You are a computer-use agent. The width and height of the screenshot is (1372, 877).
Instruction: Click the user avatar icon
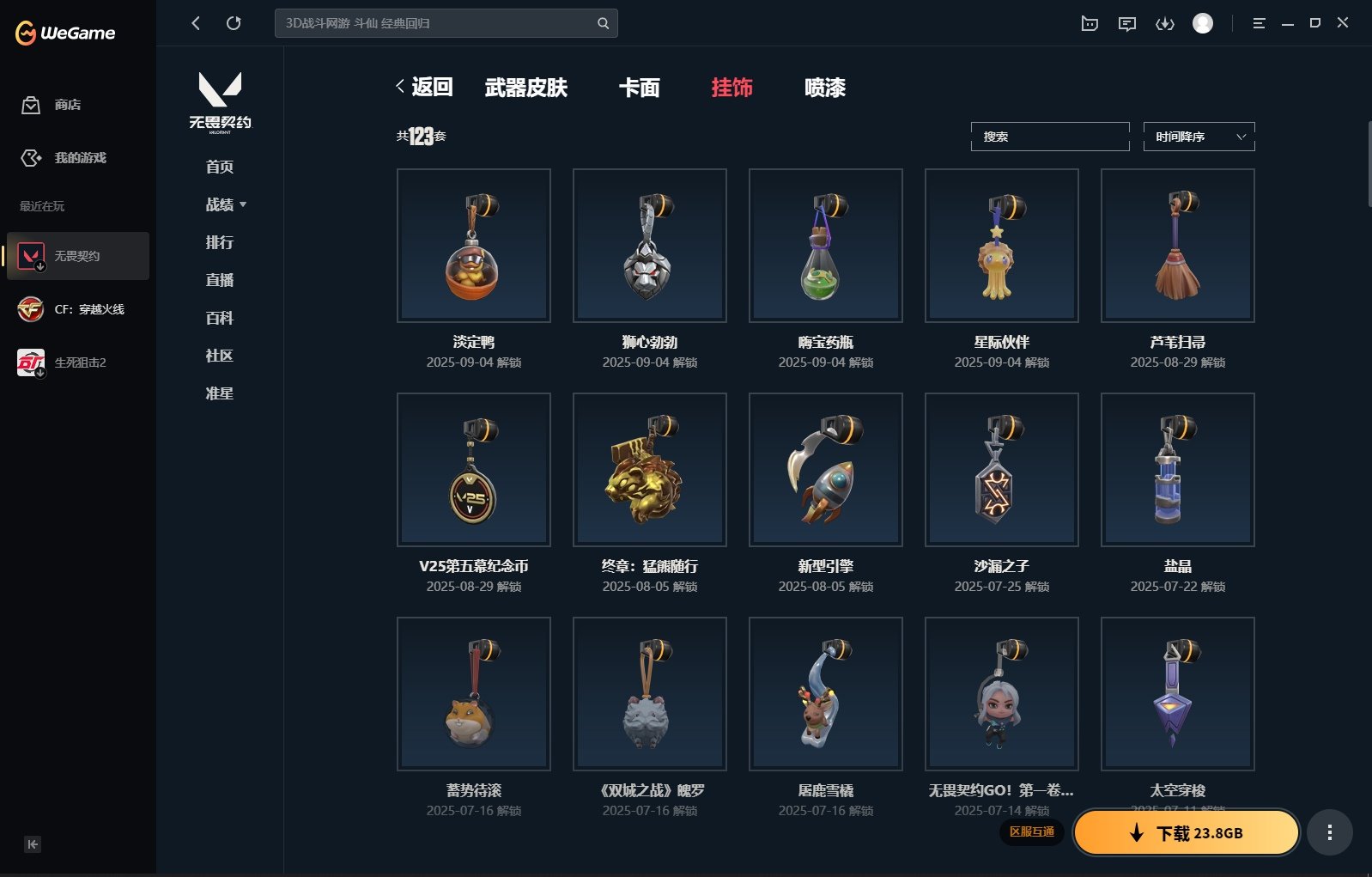click(x=1203, y=23)
